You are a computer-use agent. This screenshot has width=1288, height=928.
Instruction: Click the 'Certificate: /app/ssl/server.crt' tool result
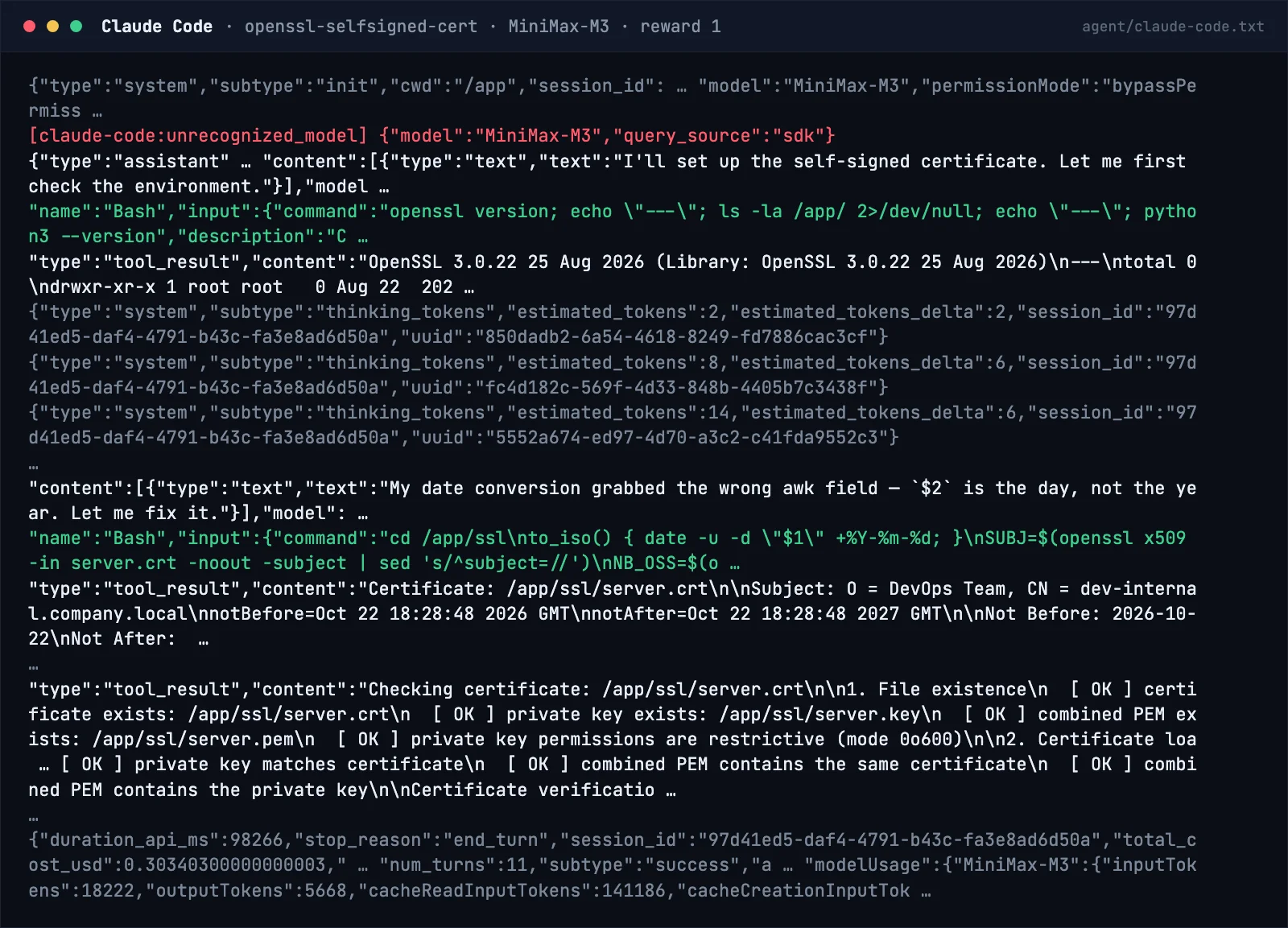coord(612,613)
